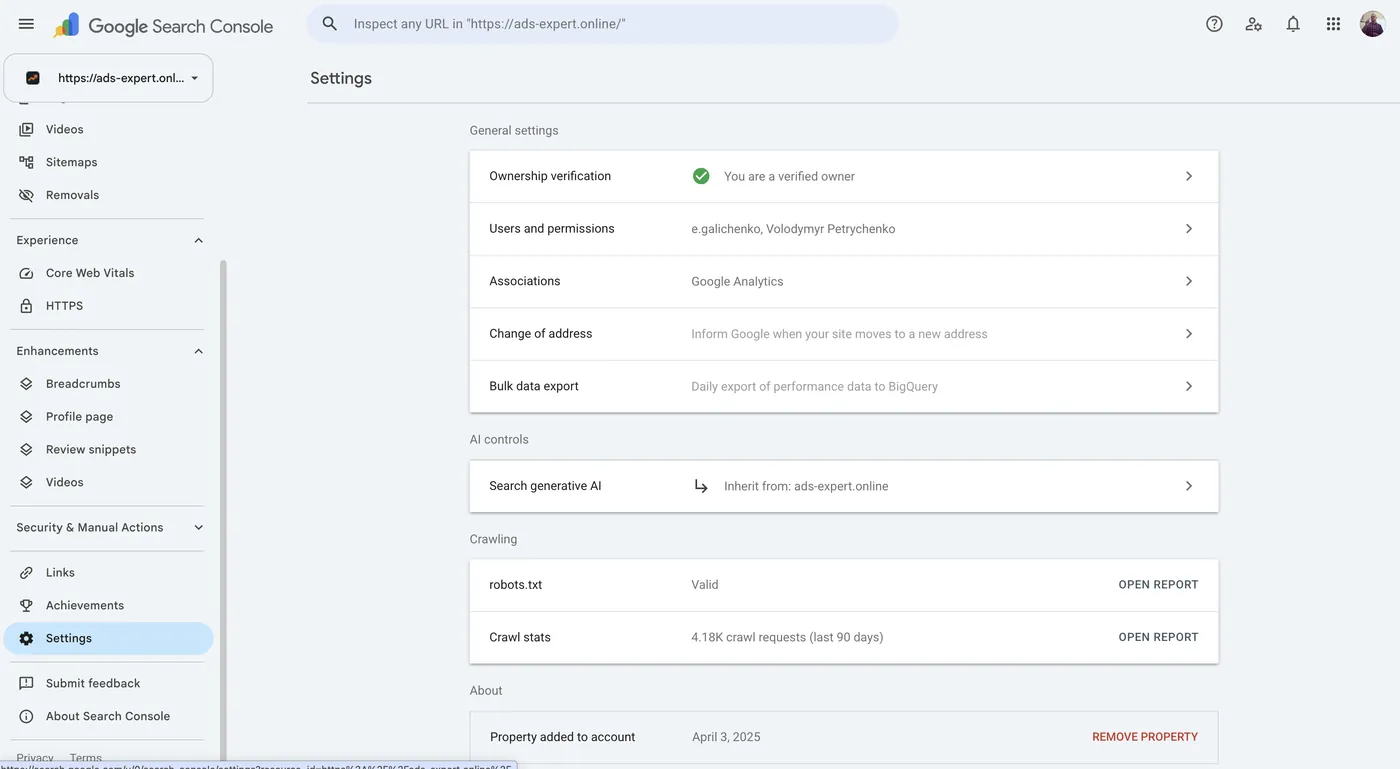
Task: Open Search generative AI row chevron
Action: pos(1188,486)
